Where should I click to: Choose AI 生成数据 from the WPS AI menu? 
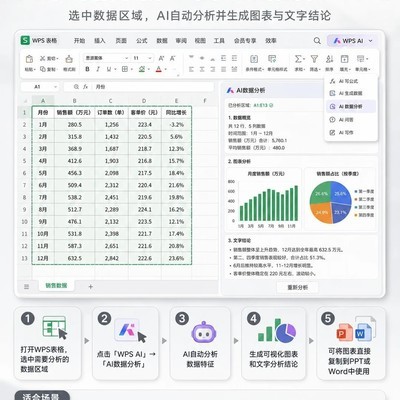pyautogui.click(x=352, y=93)
